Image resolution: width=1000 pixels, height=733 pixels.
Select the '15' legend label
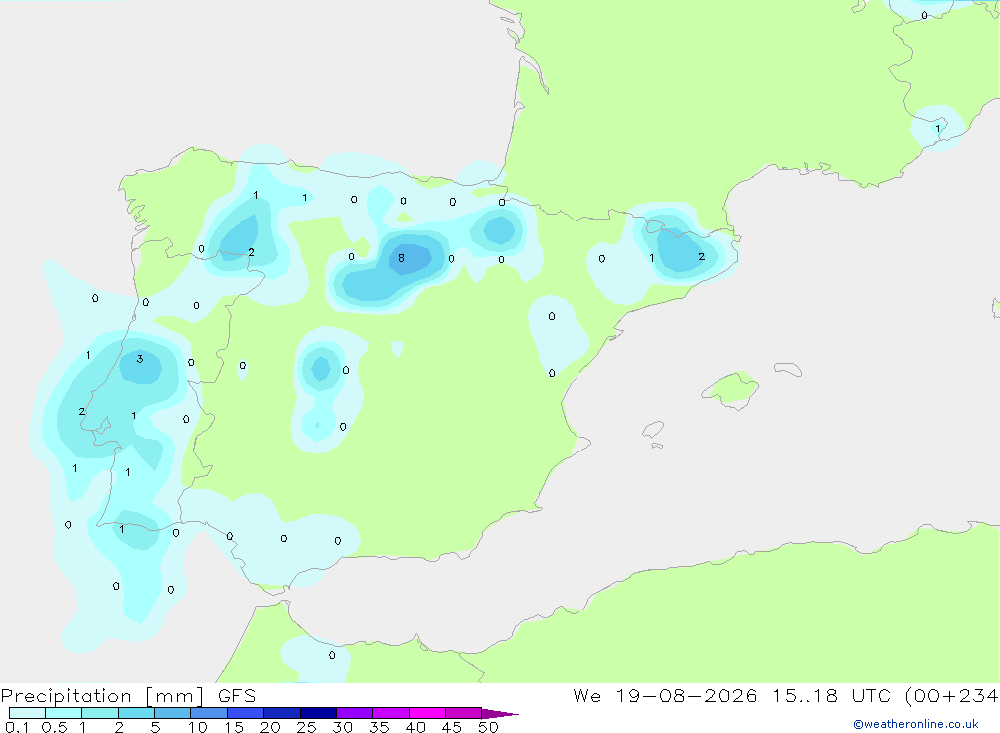coord(233,727)
